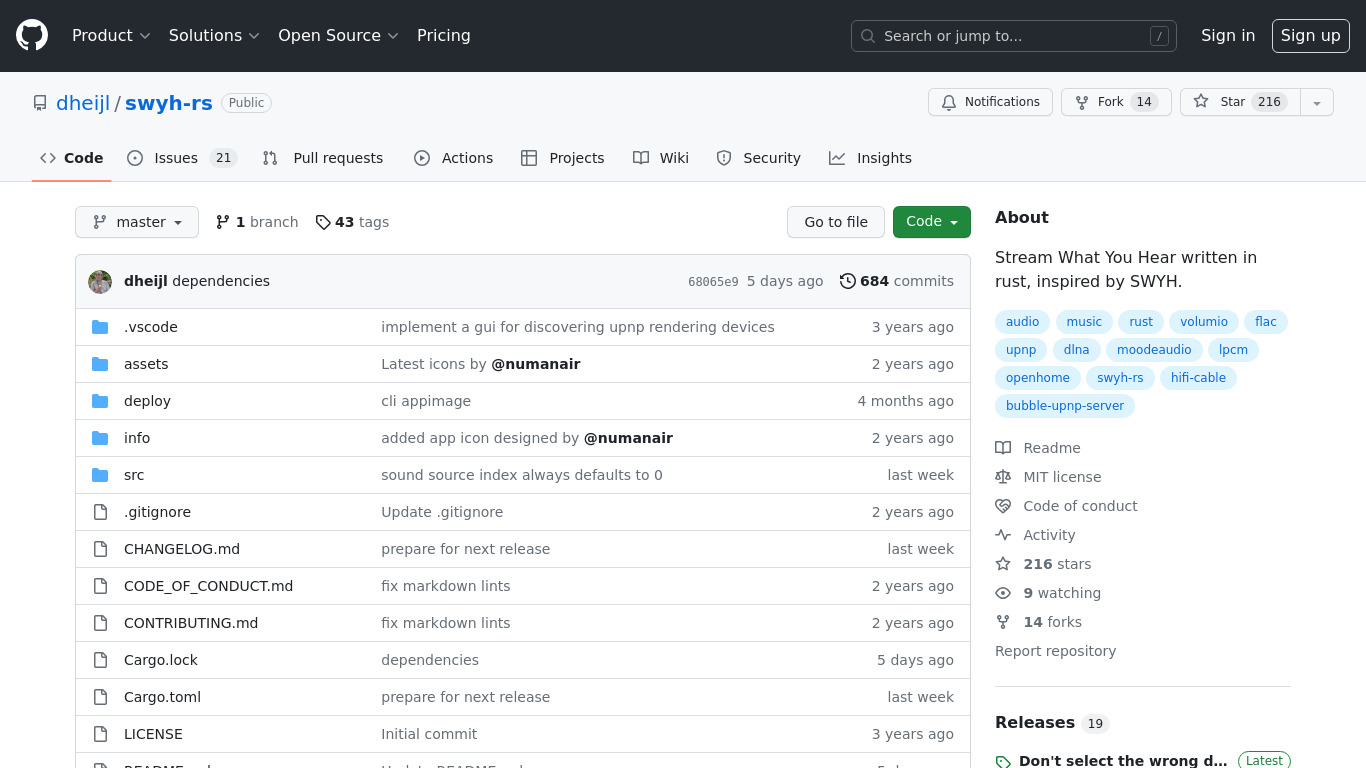
Task: Open commit hash 68065e9
Action: [x=713, y=282]
